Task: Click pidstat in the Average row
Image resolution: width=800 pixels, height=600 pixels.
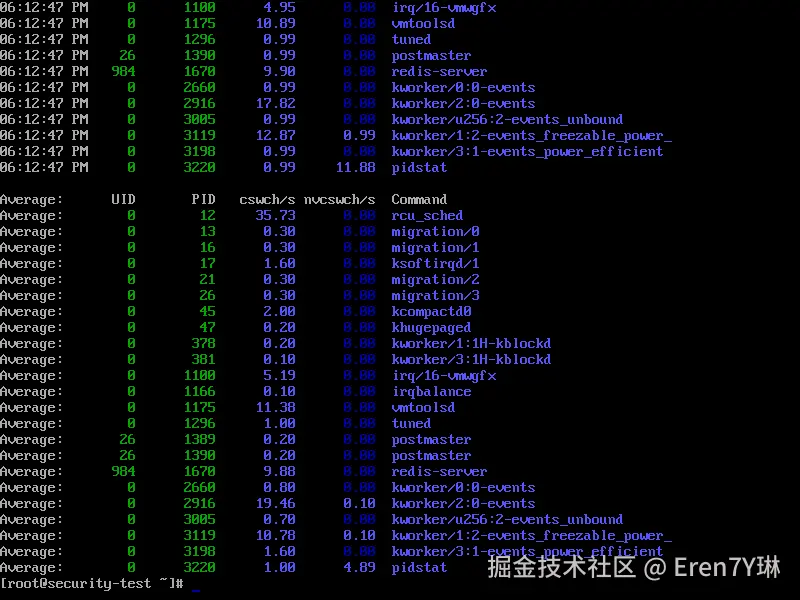Action: pos(419,567)
